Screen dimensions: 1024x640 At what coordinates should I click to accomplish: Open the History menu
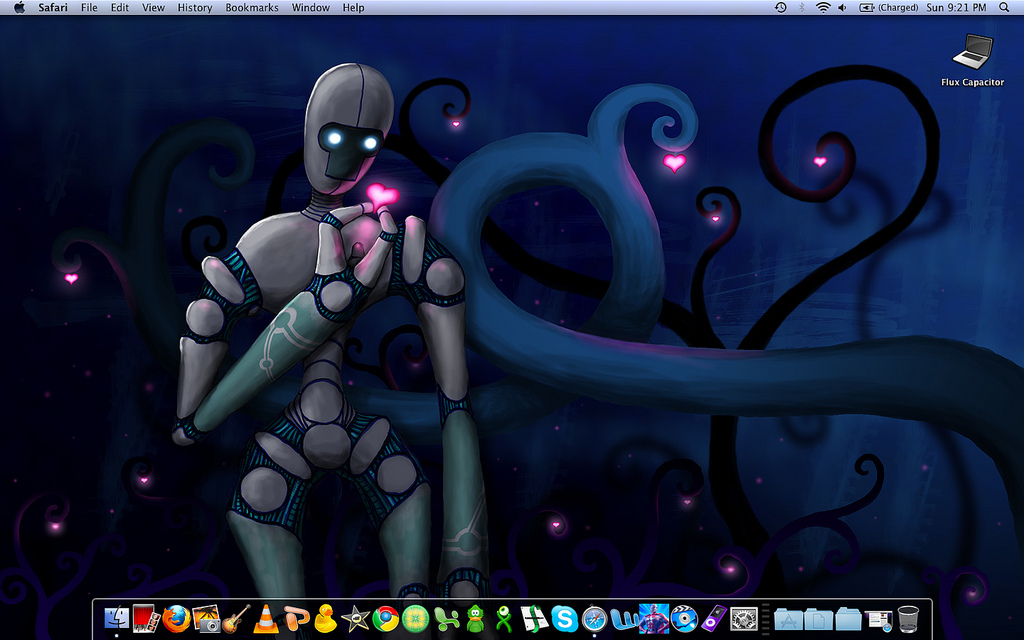pyautogui.click(x=195, y=8)
